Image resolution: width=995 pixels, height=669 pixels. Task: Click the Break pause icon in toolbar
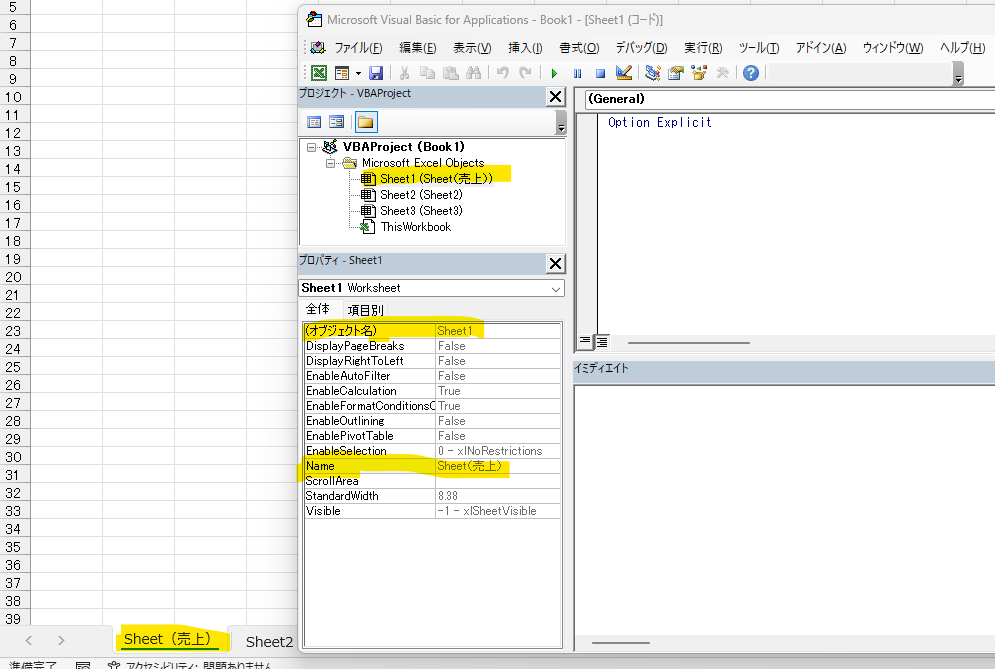click(x=577, y=74)
